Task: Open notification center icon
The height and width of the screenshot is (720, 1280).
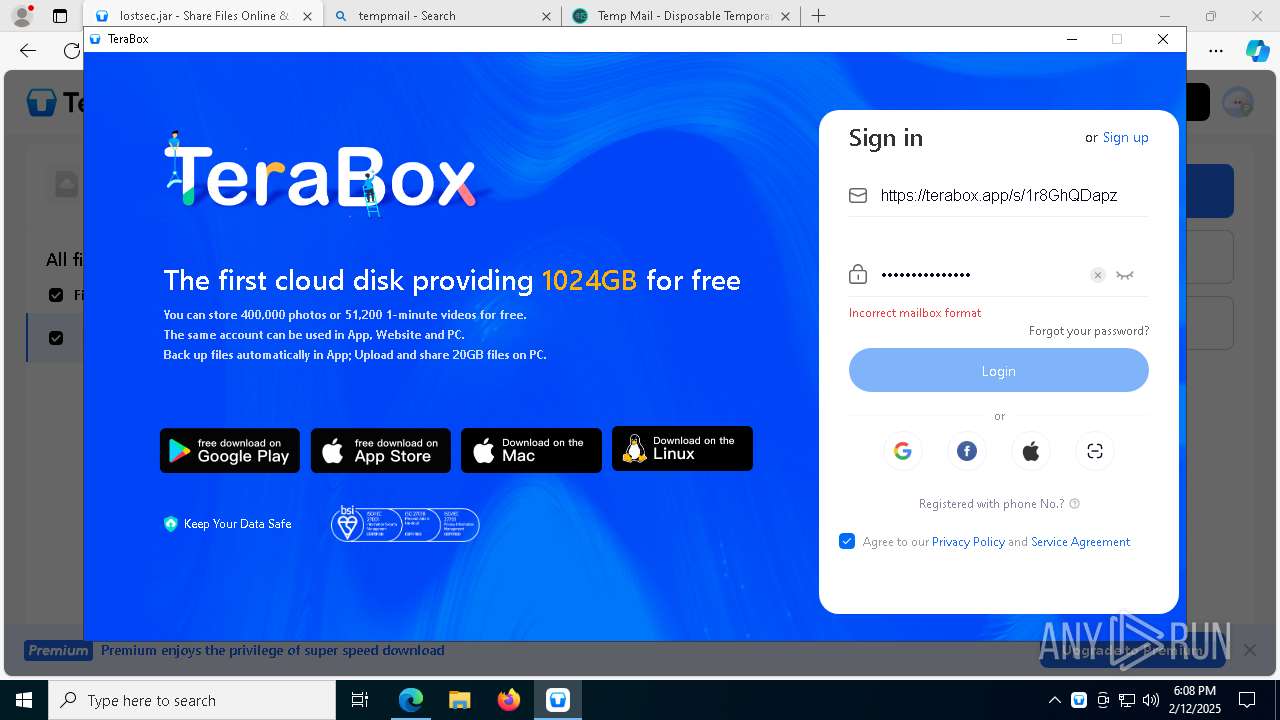Action: click(1247, 700)
